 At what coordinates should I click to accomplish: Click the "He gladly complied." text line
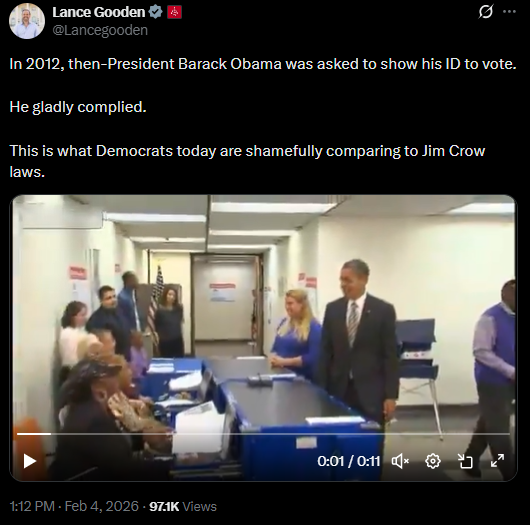click(x=78, y=107)
